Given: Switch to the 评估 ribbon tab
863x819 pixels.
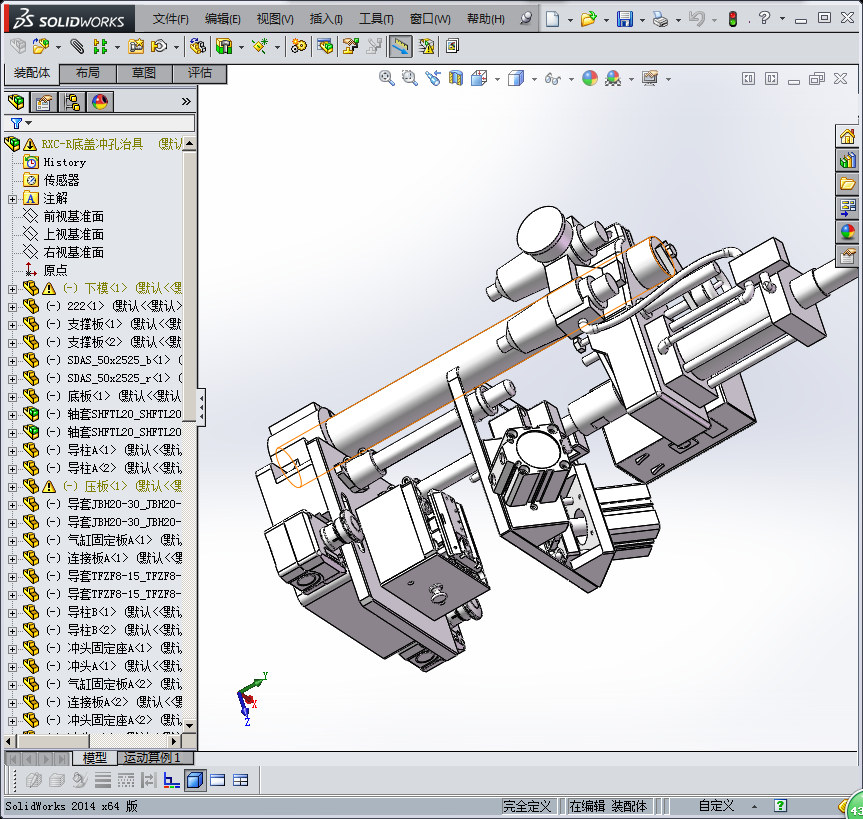Looking at the screenshot, I should [199, 73].
